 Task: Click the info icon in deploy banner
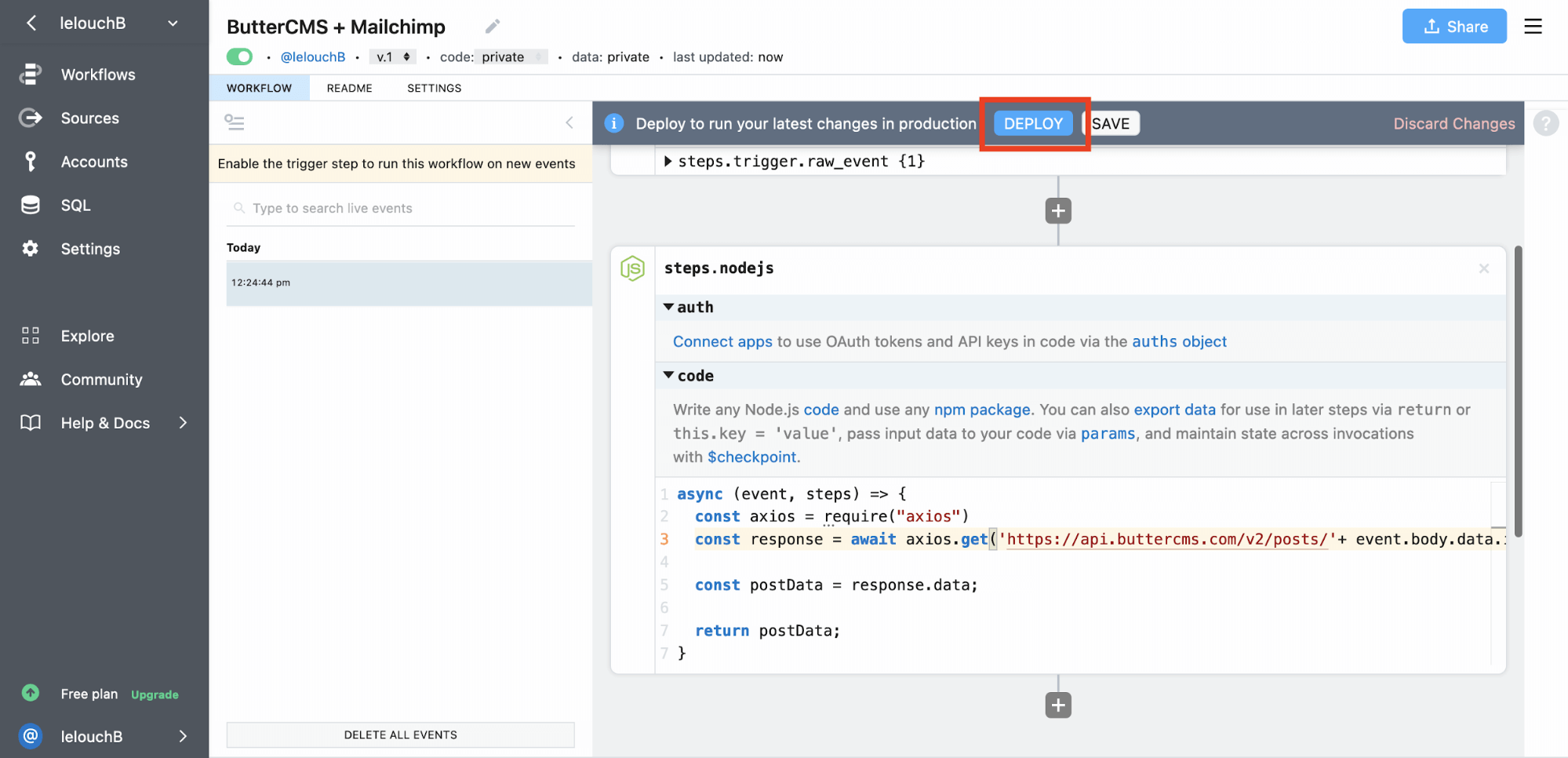614,123
